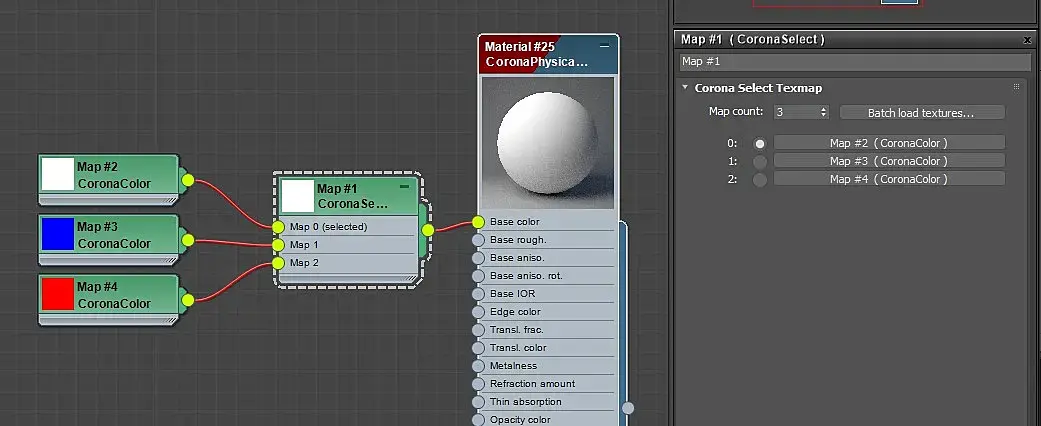
Task: Open the Map #4 (CoronaColor) slot button
Action: [x=889, y=178]
